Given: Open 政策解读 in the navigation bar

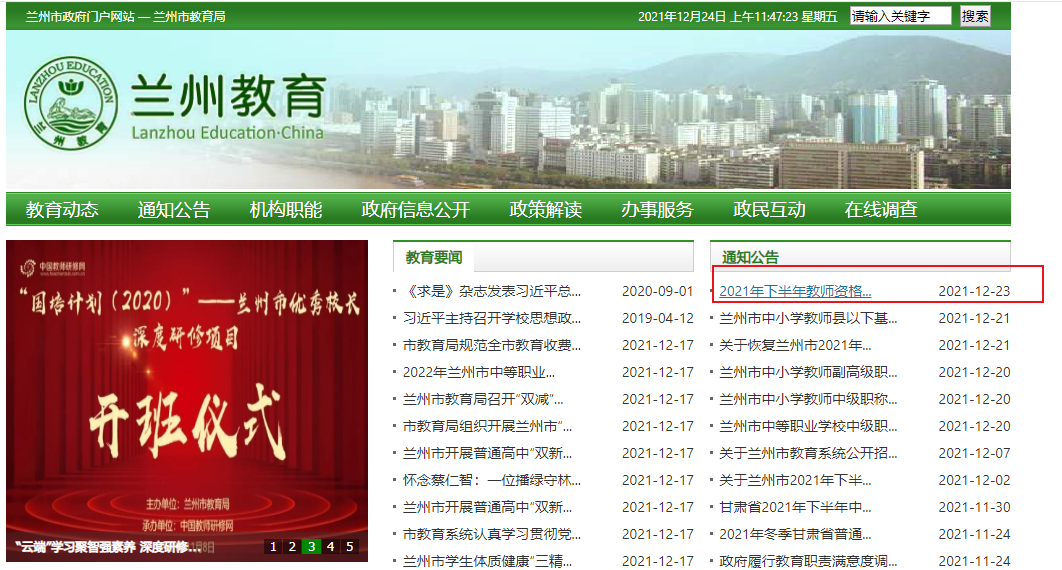Looking at the screenshot, I should click(x=546, y=209).
